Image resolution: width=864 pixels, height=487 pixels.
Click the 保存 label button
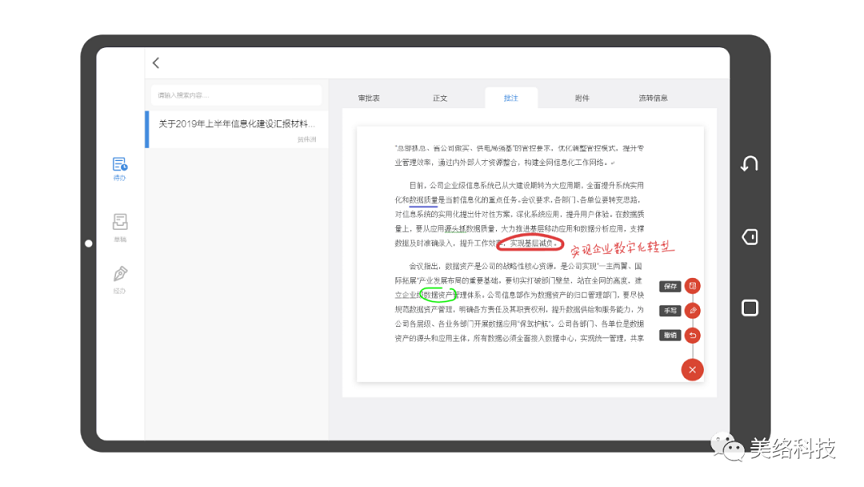[x=670, y=286]
